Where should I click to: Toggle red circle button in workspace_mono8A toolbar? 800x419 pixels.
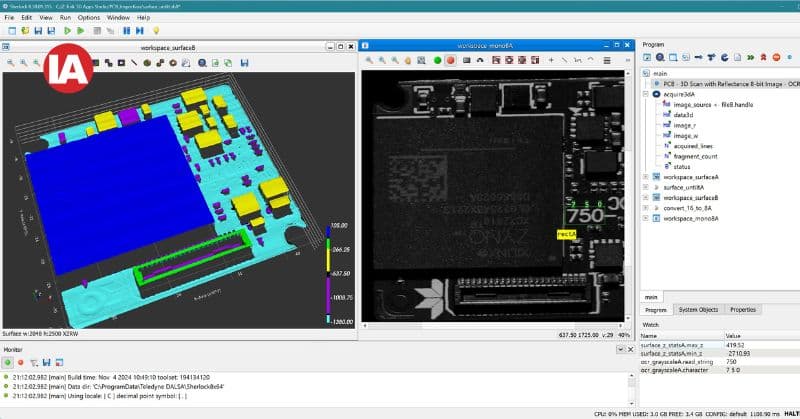pyautogui.click(x=450, y=60)
